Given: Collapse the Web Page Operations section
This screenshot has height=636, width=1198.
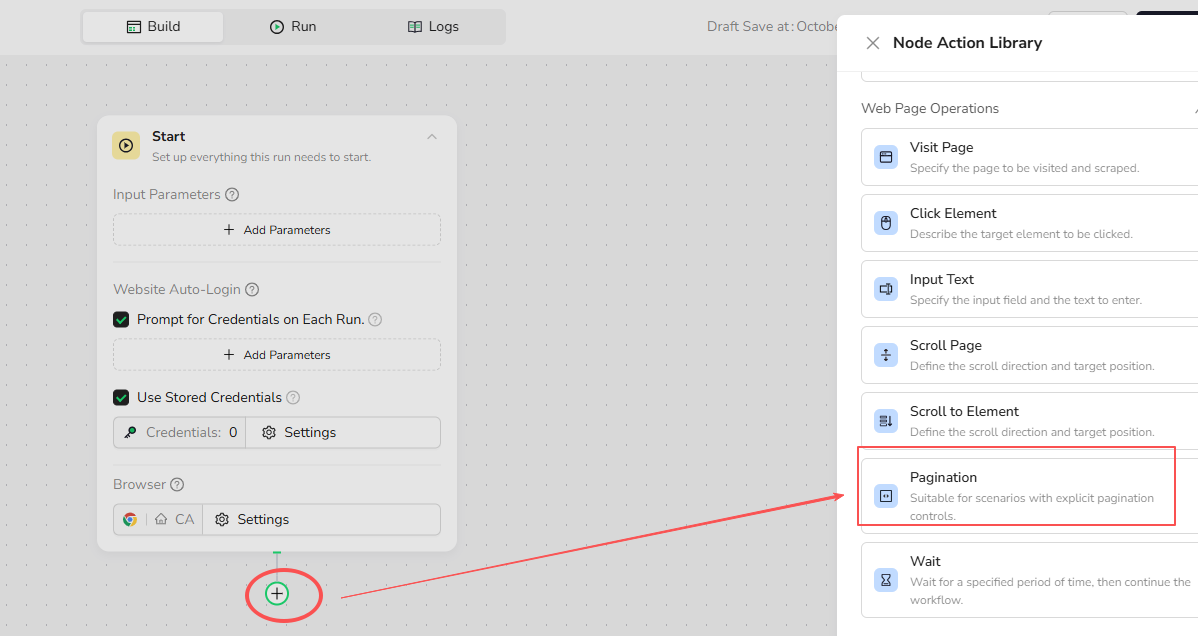Looking at the screenshot, I should 1194,109.
